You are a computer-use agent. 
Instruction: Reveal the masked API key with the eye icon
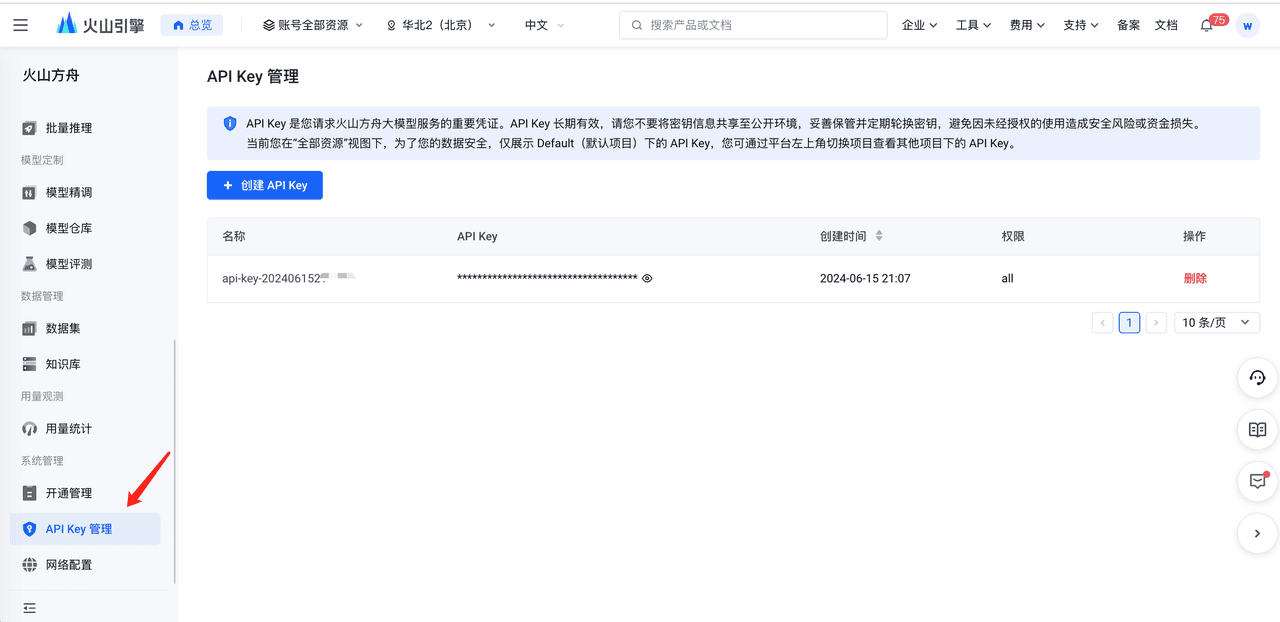(x=647, y=278)
